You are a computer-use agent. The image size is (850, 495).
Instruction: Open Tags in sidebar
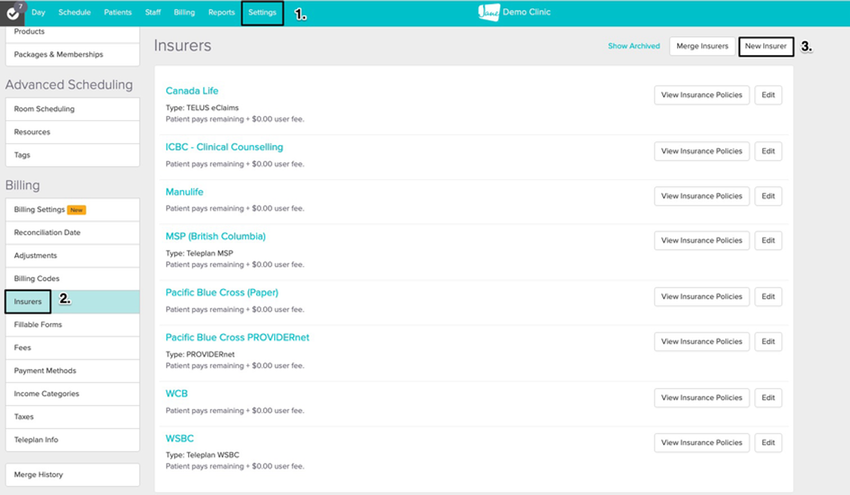click(73, 155)
